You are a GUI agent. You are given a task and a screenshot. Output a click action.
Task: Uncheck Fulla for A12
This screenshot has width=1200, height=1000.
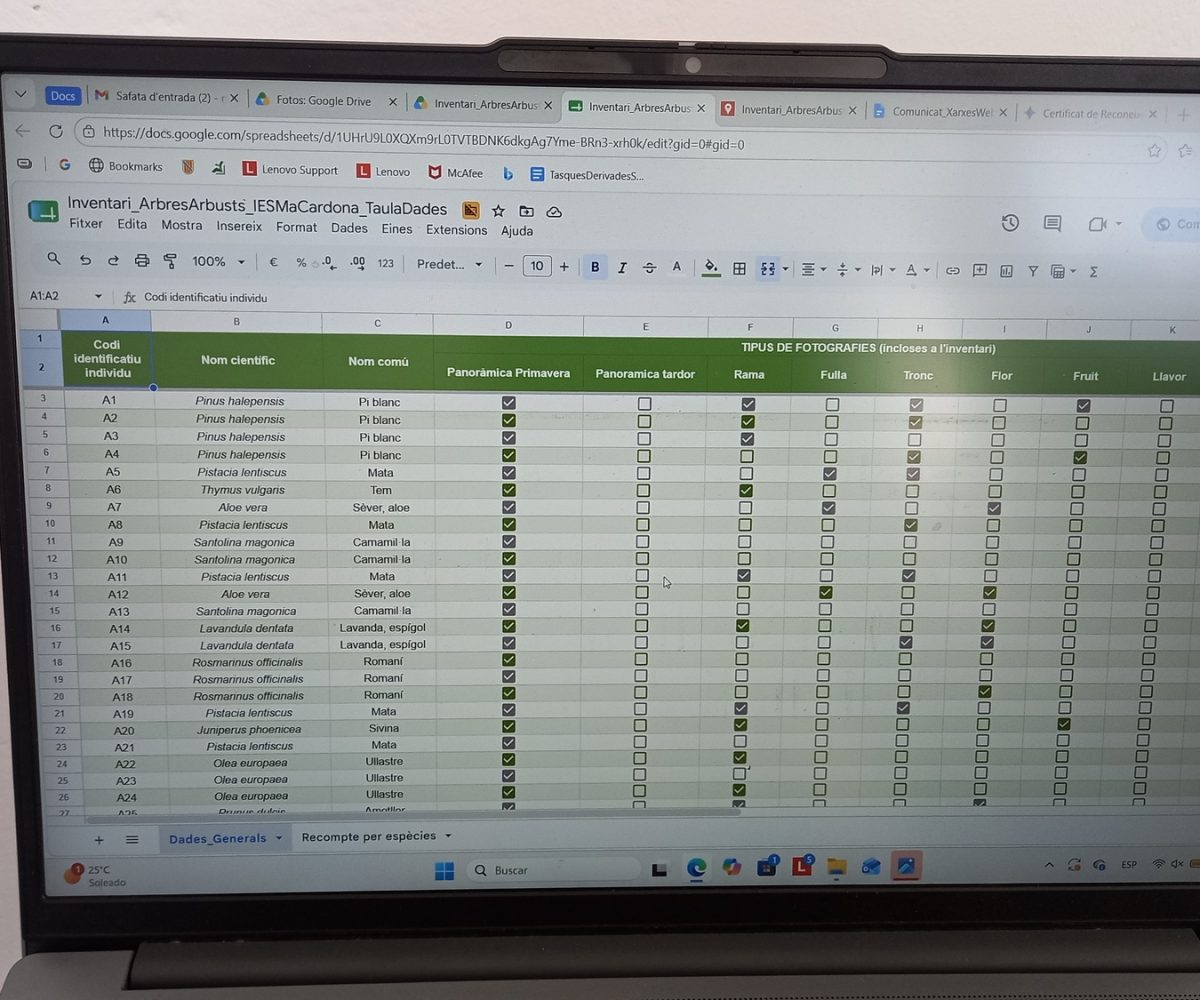[x=825, y=593]
